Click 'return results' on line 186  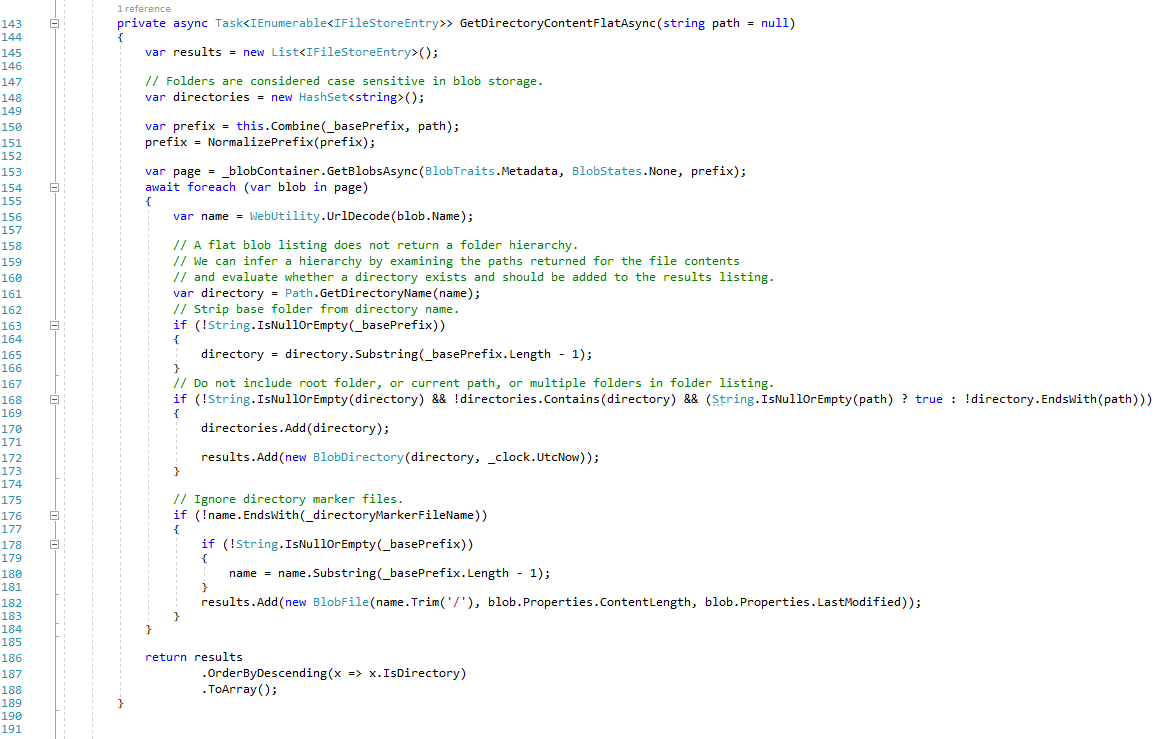tap(194, 658)
